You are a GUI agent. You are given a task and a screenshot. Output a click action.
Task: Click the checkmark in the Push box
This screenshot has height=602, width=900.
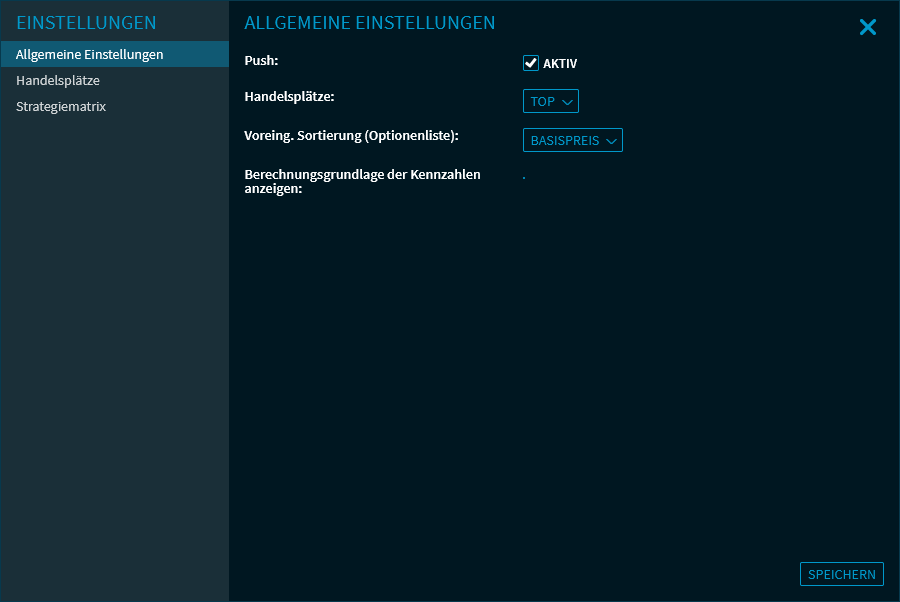pyautogui.click(x=531, y=63)
